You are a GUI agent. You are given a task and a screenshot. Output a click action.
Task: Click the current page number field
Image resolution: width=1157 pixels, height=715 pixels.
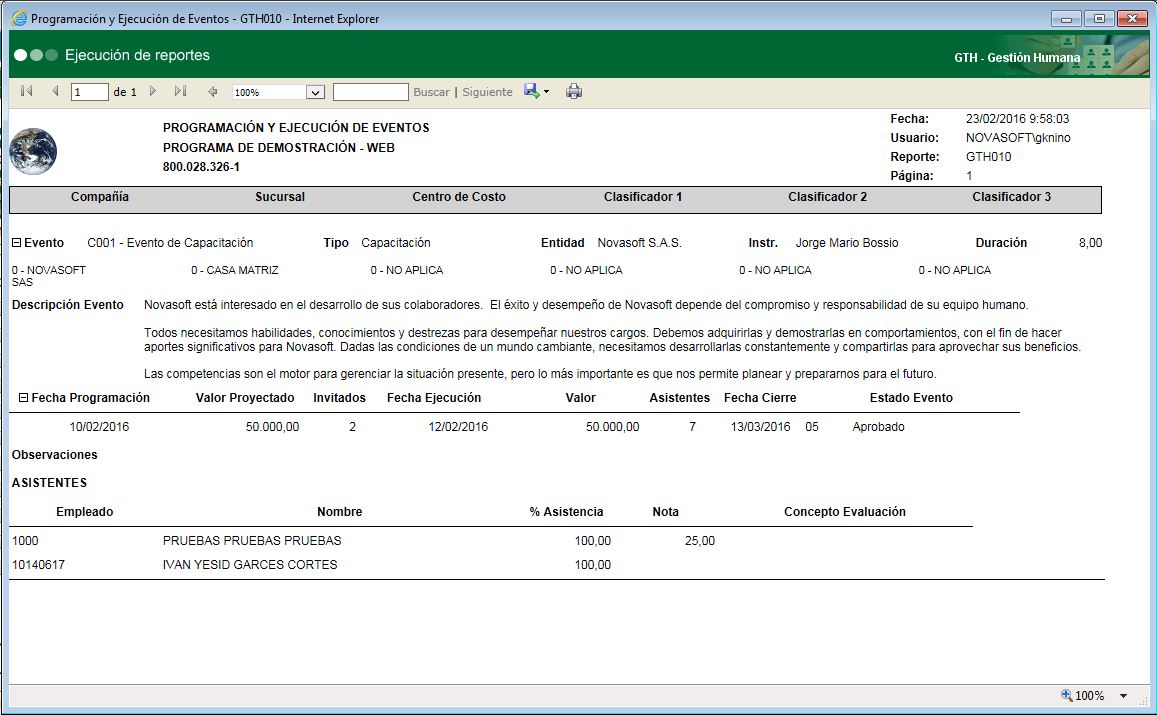tap(89, 92)
